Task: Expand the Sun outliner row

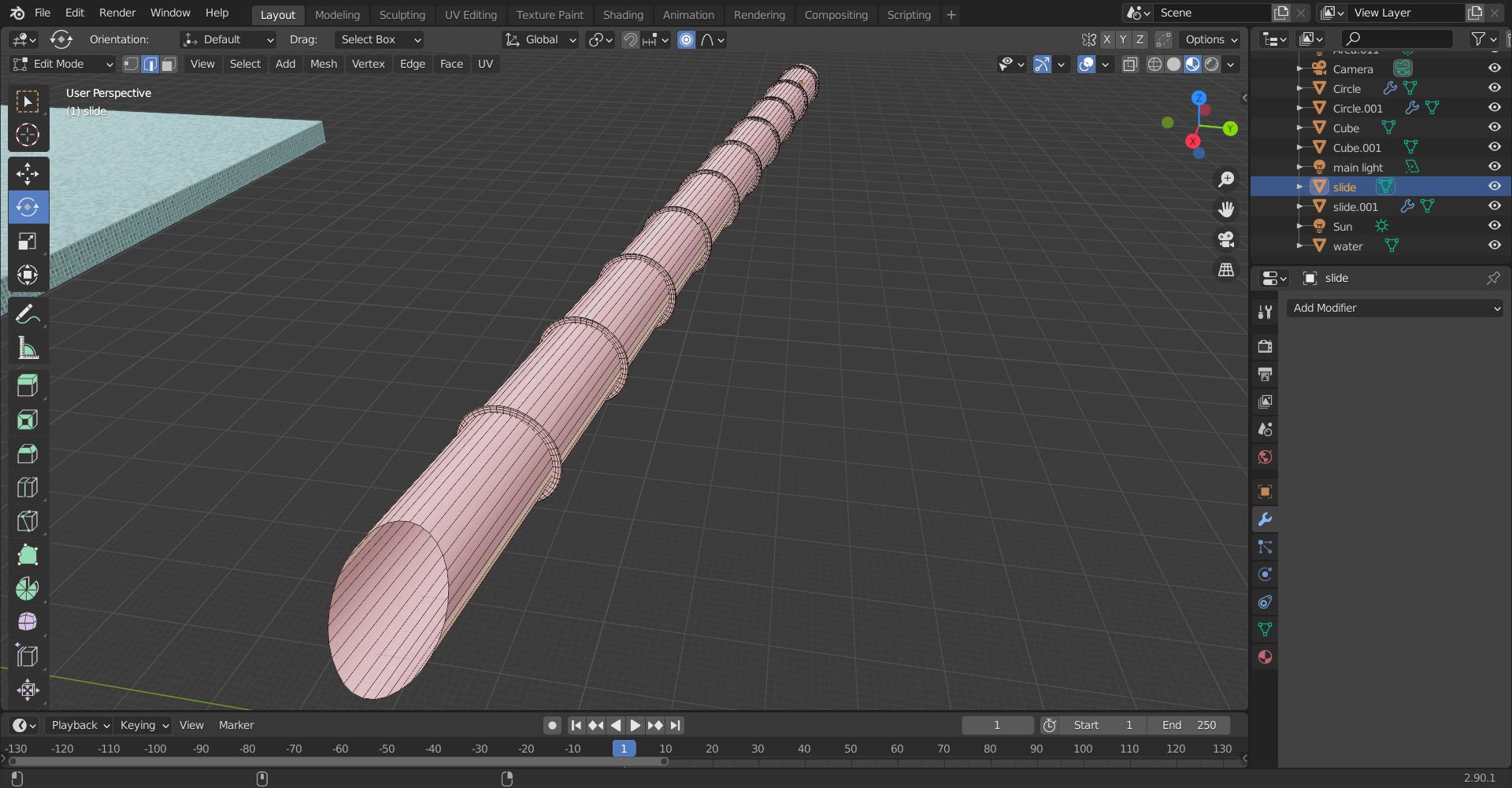Action: (1299, 226)
